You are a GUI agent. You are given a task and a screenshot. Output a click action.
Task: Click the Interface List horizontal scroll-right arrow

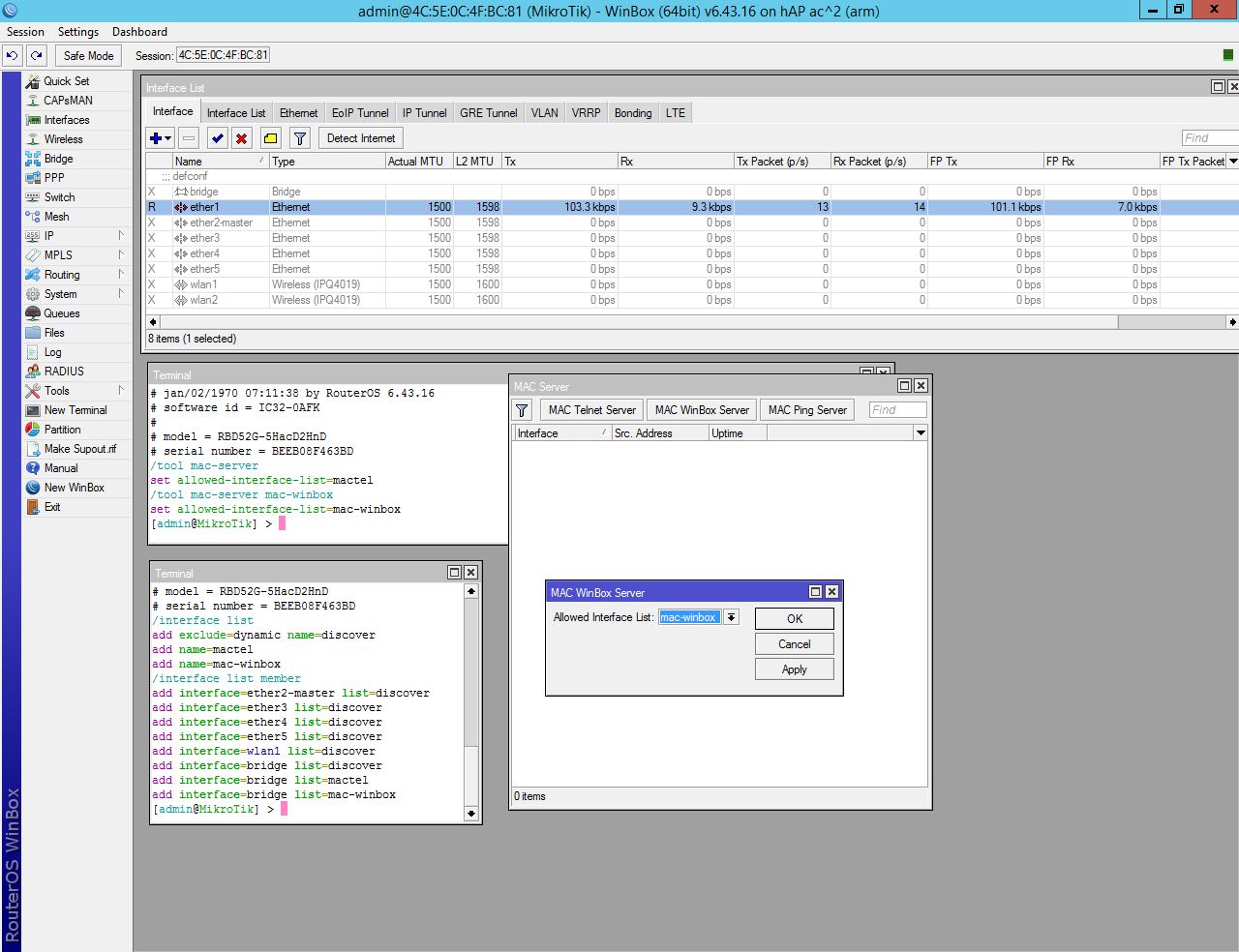pyautogui.click(x=1232, y=322)
